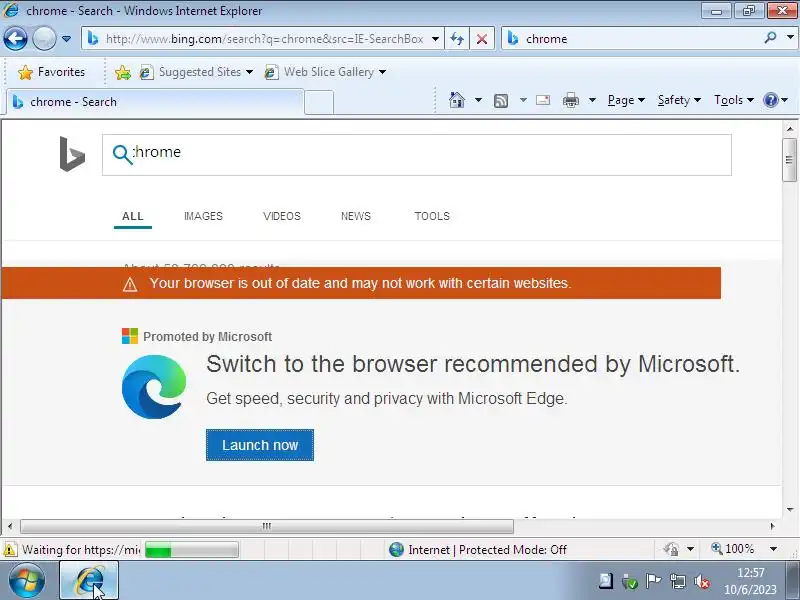Click the blue Help question mark icon
The height and width of the screenshot is (600, 800).
point(770,100)
